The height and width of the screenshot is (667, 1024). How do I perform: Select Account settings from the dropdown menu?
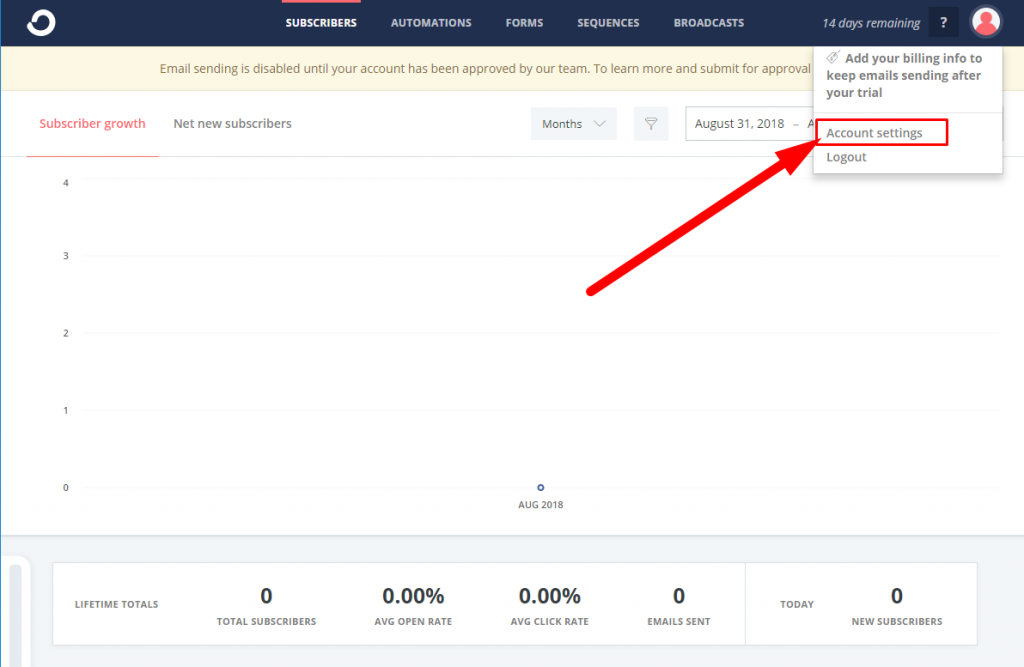(x=874, y=133)
